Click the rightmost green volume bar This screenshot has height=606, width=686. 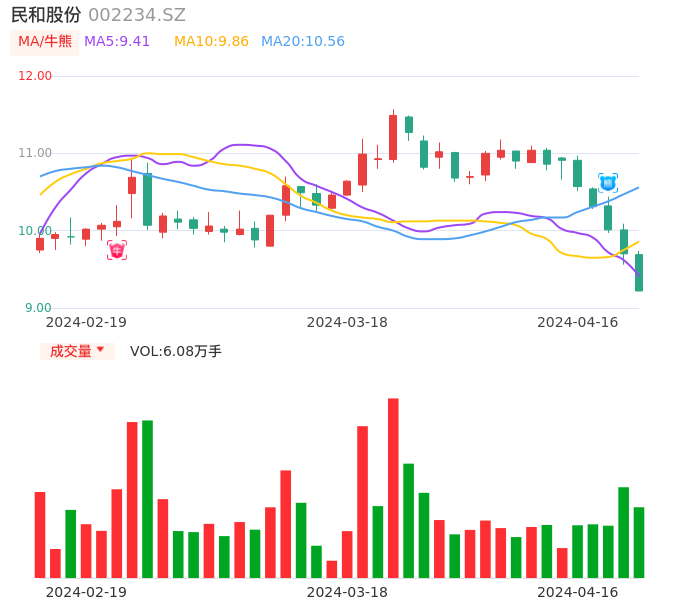point(639,541)
